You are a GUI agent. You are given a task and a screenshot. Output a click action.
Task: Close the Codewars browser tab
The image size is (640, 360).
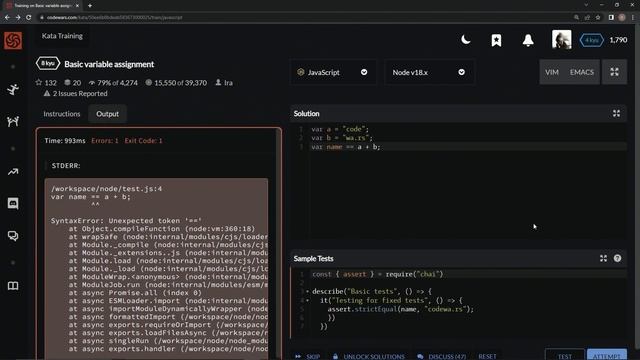point(77,6)
